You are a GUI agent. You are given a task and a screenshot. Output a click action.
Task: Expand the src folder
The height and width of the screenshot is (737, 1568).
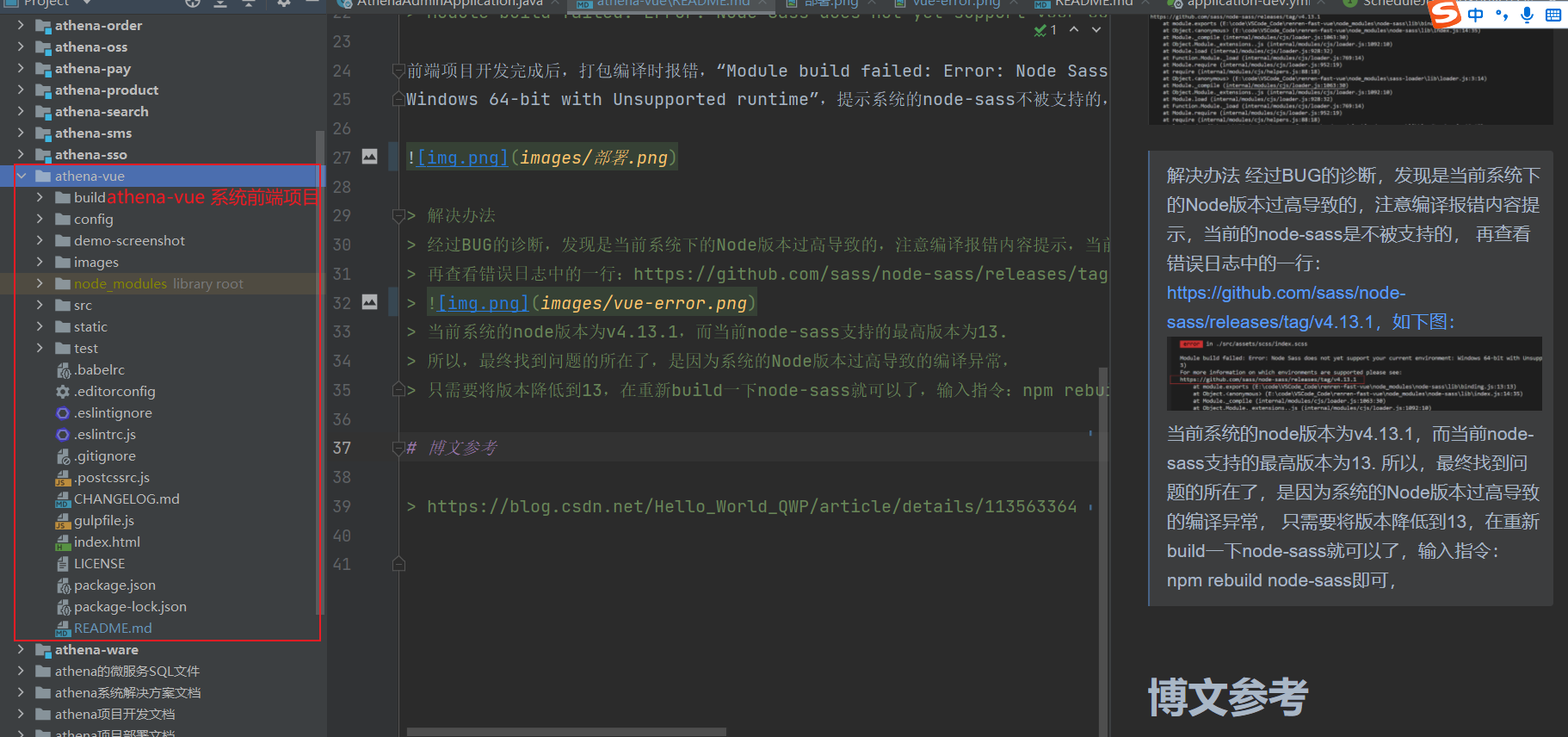[x=40, y=305]
